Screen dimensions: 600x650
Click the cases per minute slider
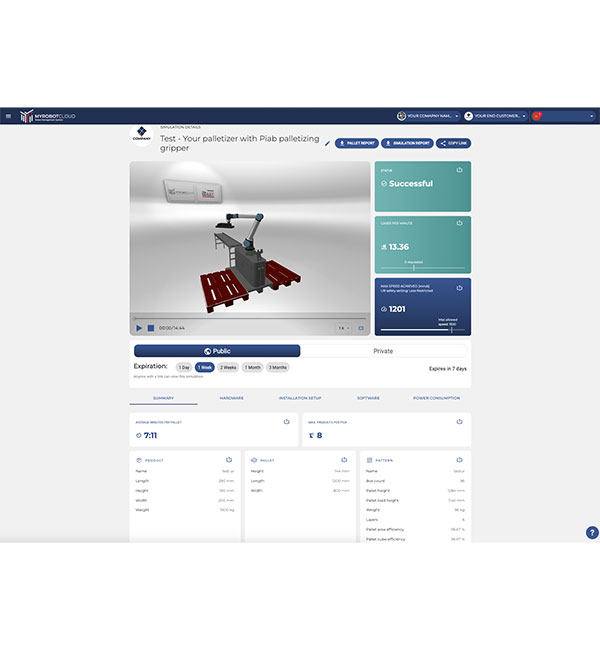click(x=423, y=268)
